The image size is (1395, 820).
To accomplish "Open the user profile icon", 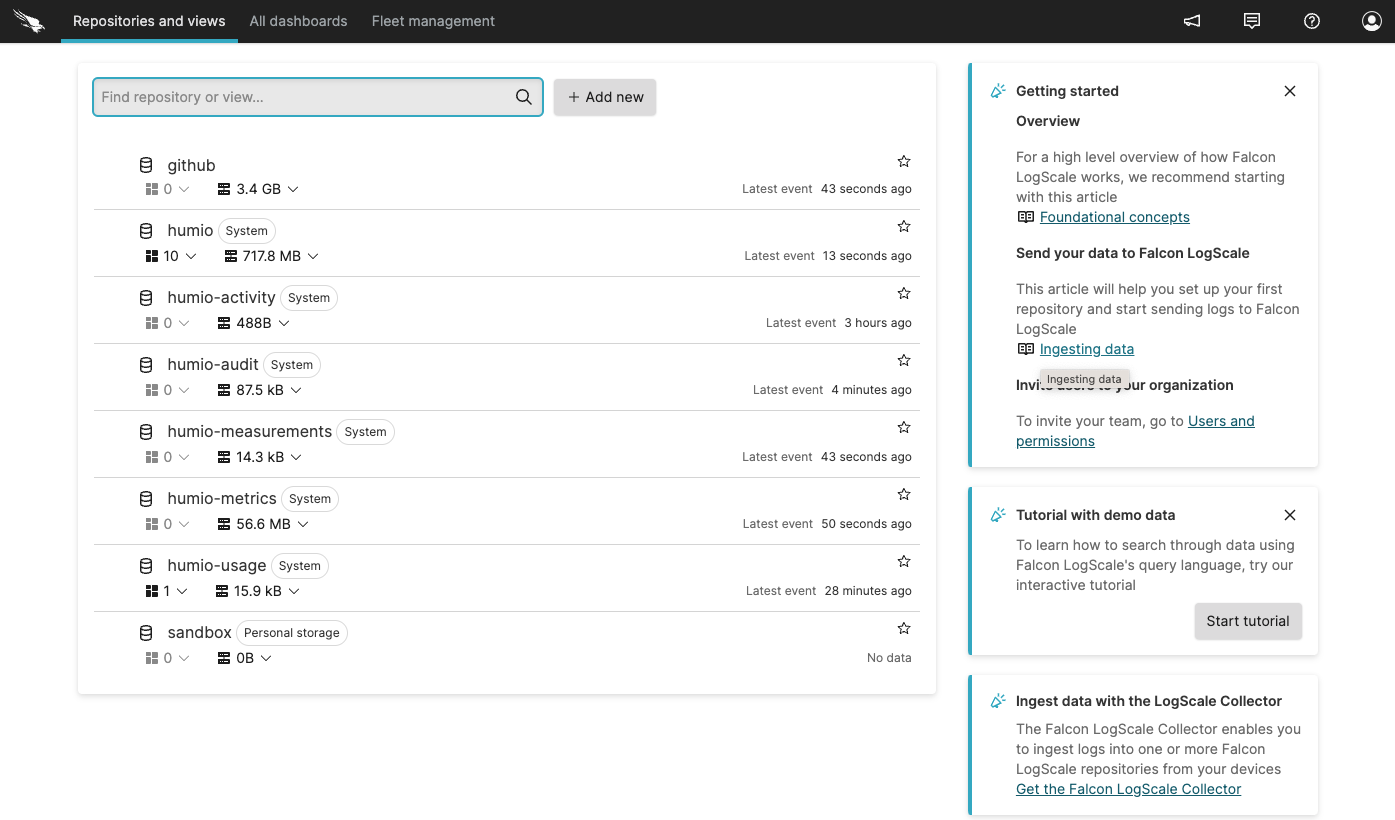I will coord(1371,20).
